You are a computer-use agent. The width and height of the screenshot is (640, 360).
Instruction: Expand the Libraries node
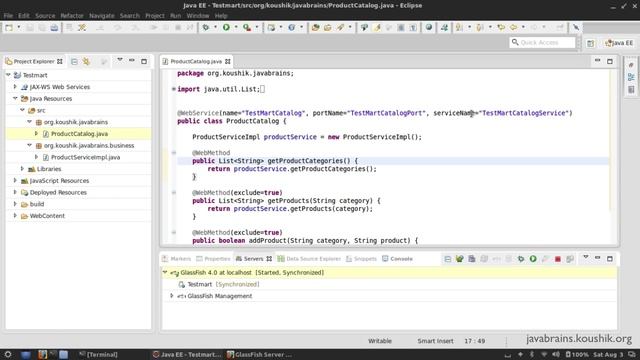coord(22,169)
